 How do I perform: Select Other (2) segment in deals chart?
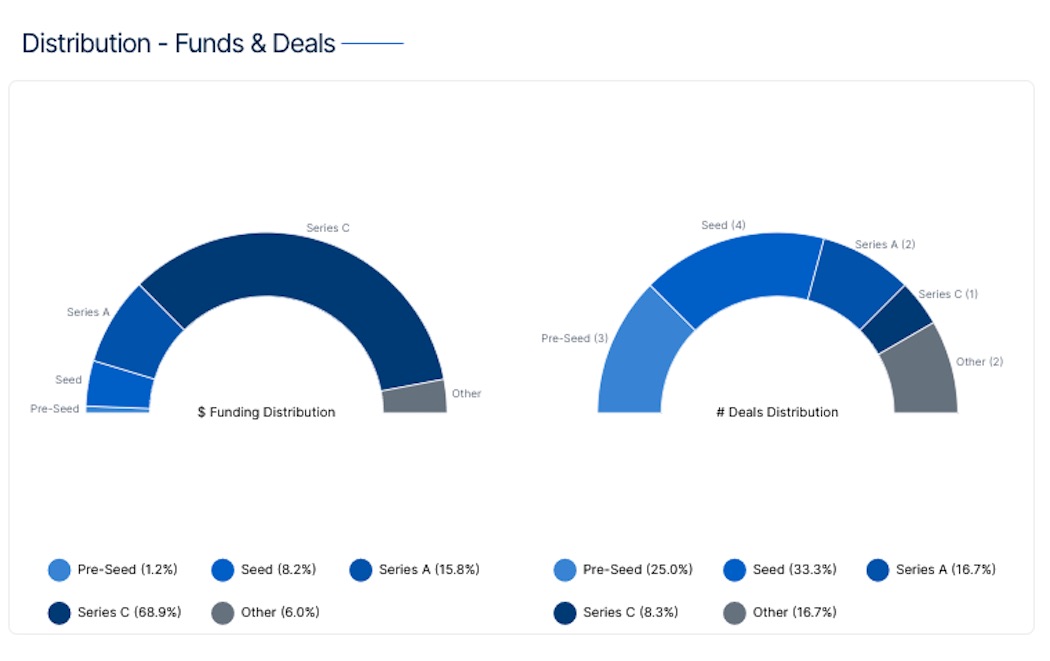(x=920, y=370)
